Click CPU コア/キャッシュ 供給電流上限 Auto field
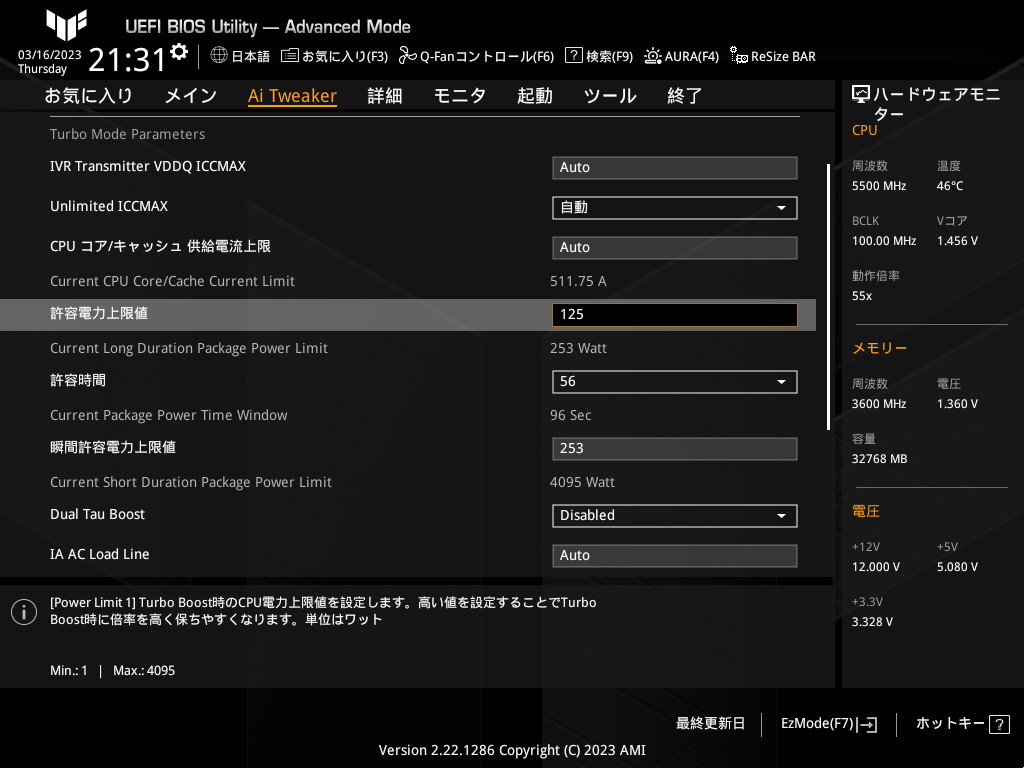 pos(675,248)
